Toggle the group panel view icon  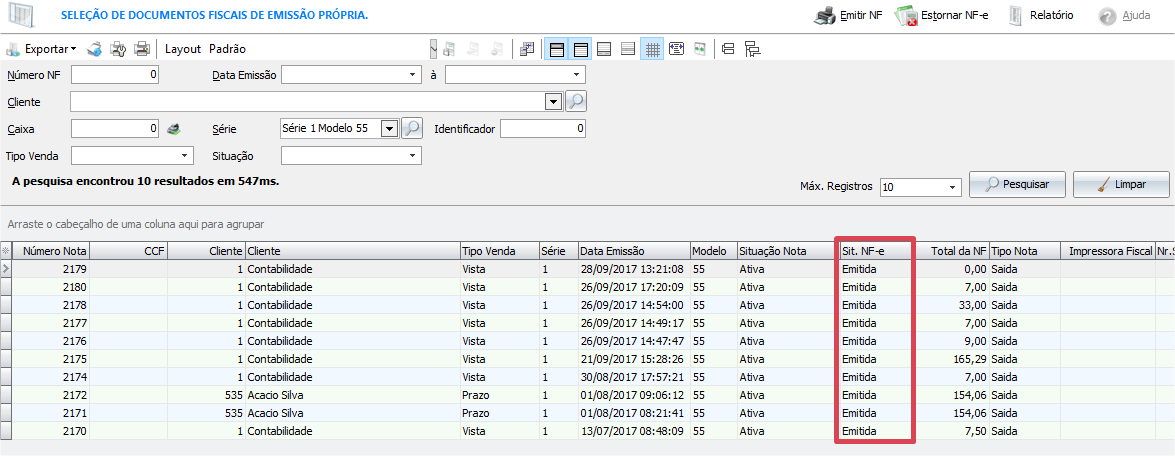click(x=580, y=49)
